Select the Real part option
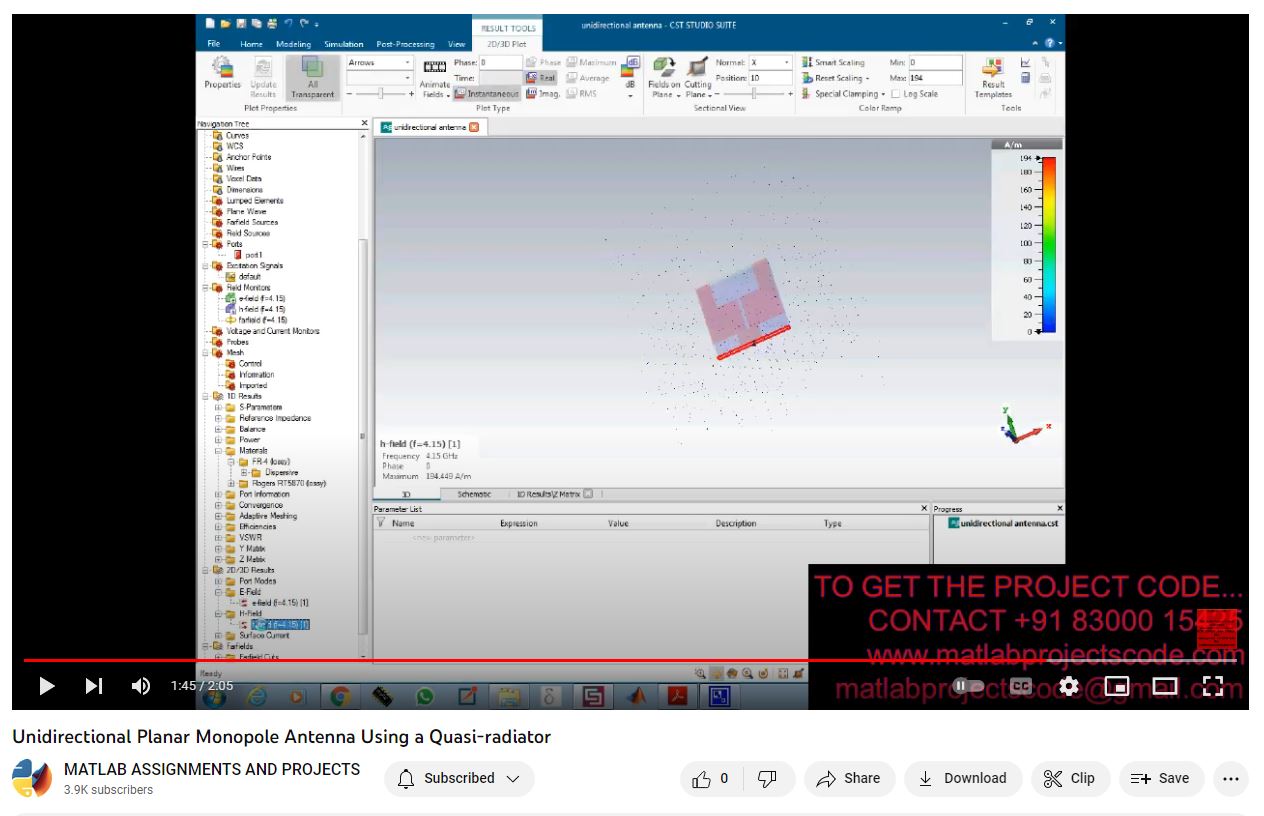Screen dimensions: 1264x816 coord(542,78)
